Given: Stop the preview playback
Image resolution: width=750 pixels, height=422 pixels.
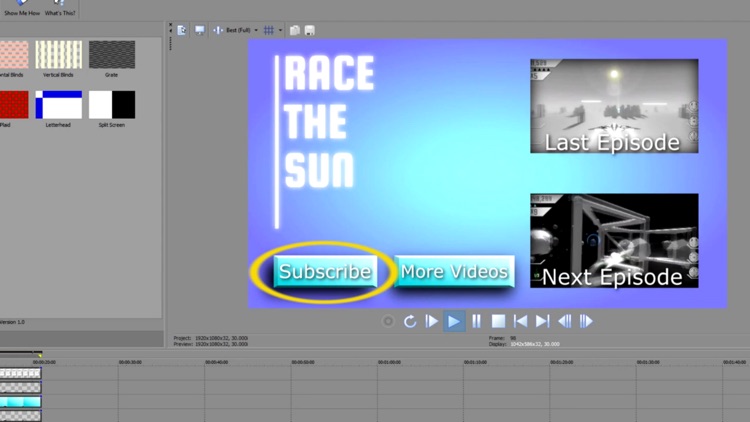Looking at the screenshot, I should pyautogui.click(x=498, y=321).
